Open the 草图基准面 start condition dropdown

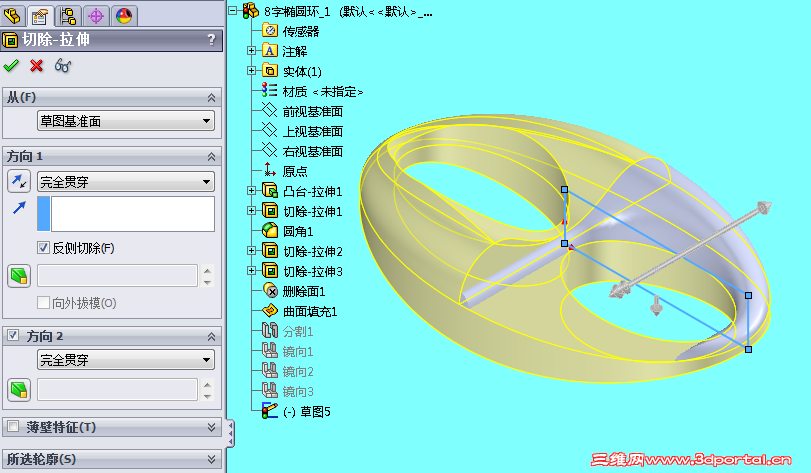pyautogui.click(x=126, y=121)
